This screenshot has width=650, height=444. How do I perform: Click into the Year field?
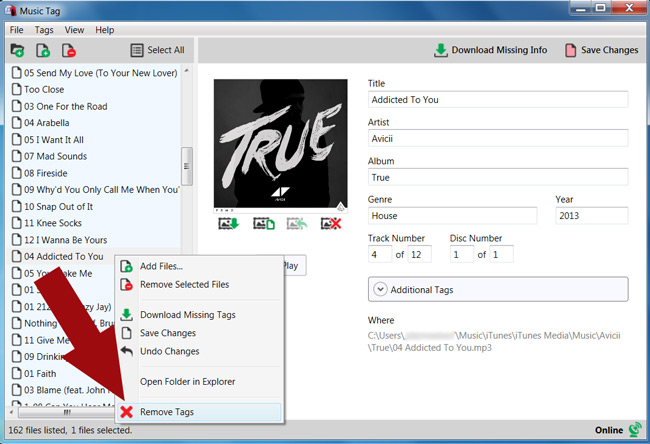(592, 216)
